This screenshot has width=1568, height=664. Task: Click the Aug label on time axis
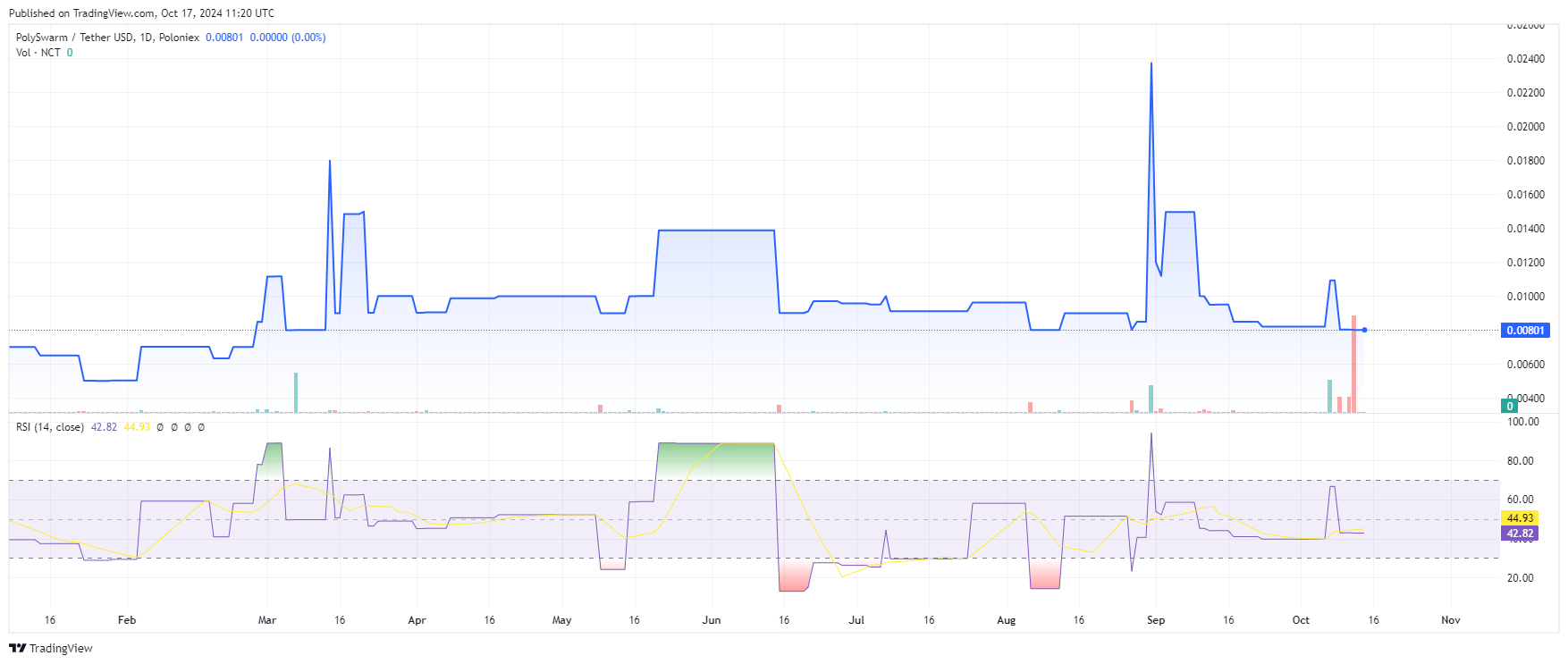click(x=1007, y=620)
